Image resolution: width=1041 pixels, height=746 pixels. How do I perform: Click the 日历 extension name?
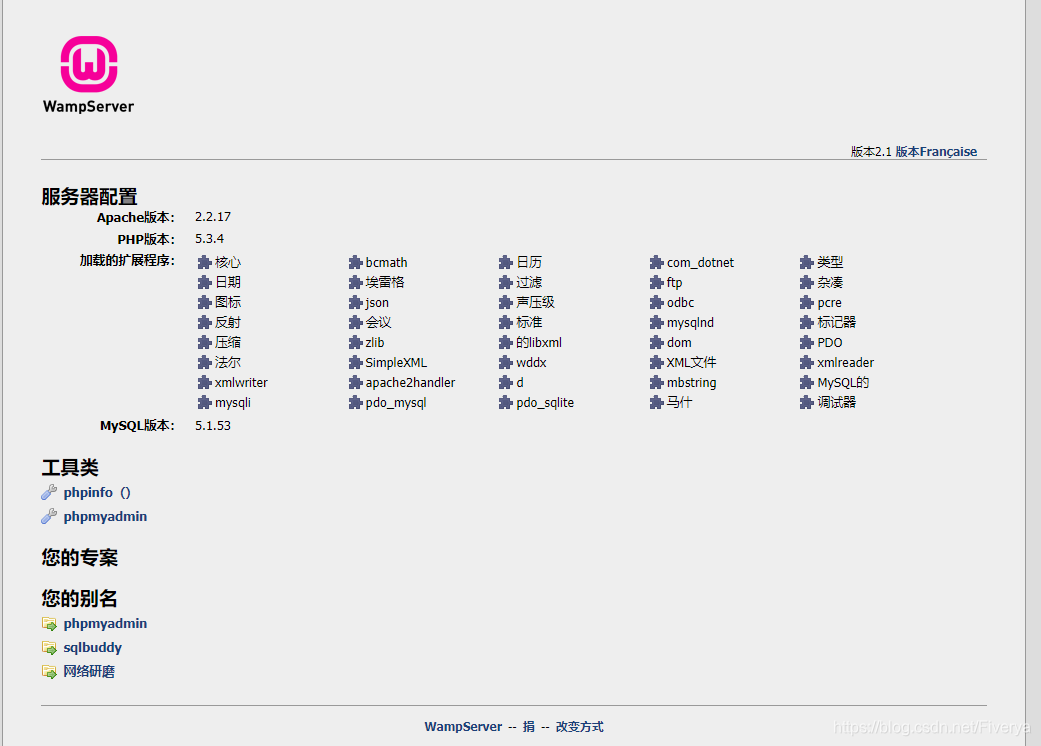click(x=529, y=262)
